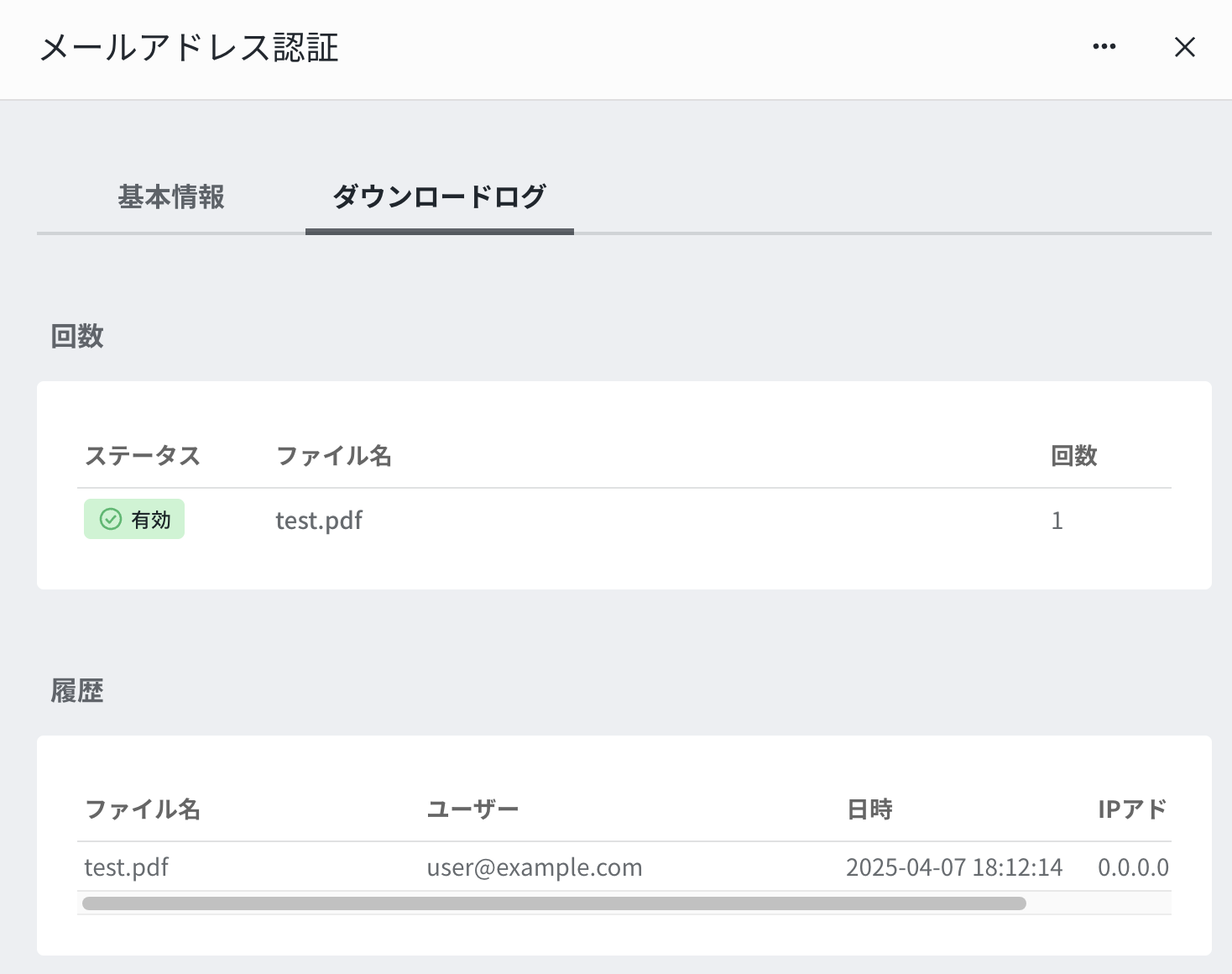The height and width of the screenshot is (974, 1232).
Task: Click test.pdf in the 履歴 table
Action: pyautogui.click(x=127, y=867)
